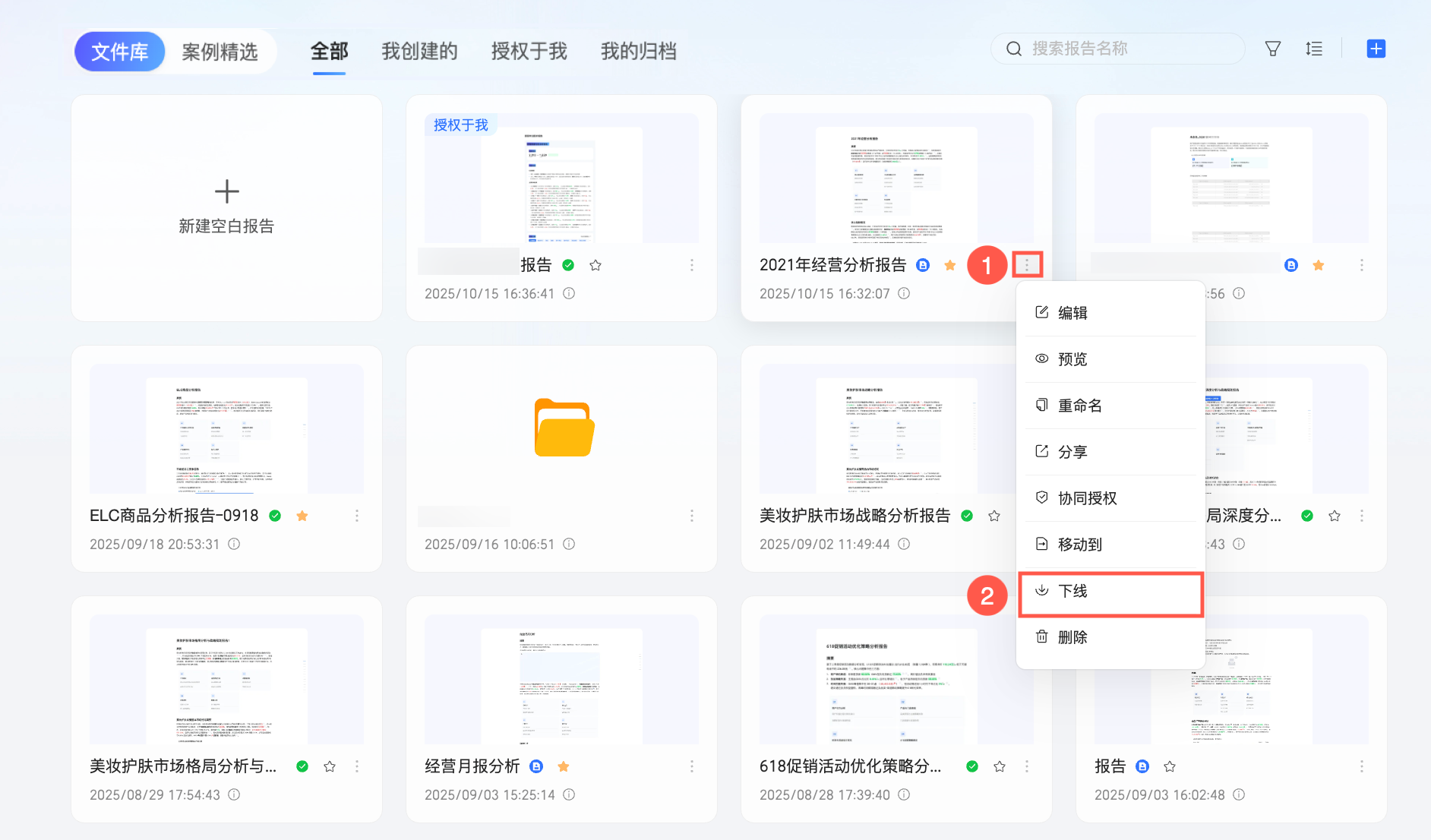Click info icon beside 2025/08/28 17:39:40
Viewport: 1431px width, 840px height.
pyautogui.click(x=904, y=794)
